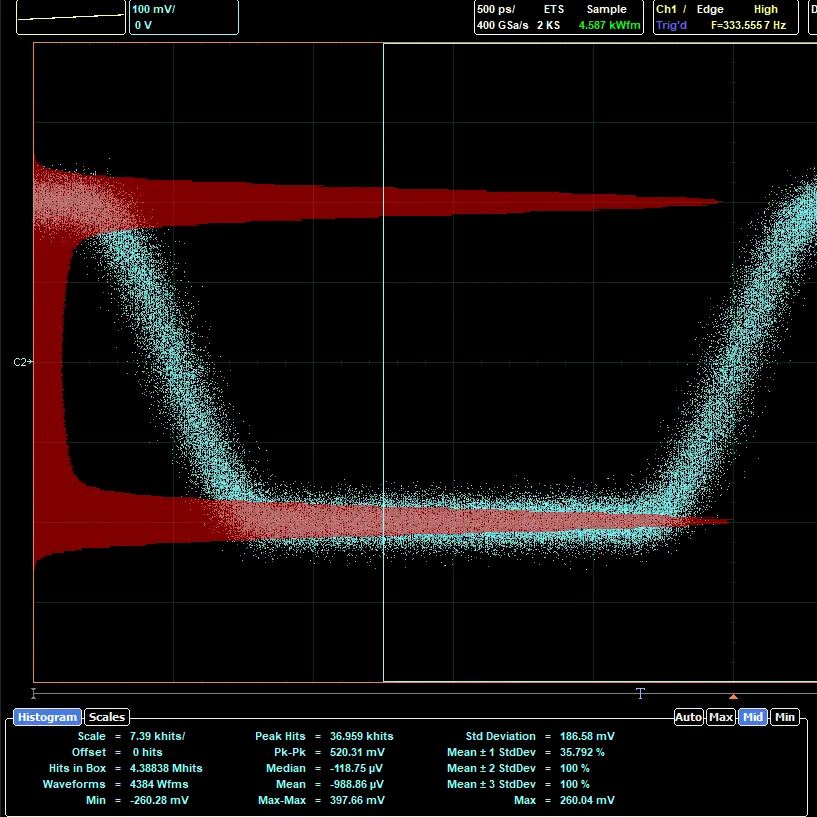Click the 100 mV/ vertical scale readout
Screen dimensions: 817x817
coord(153,9)
